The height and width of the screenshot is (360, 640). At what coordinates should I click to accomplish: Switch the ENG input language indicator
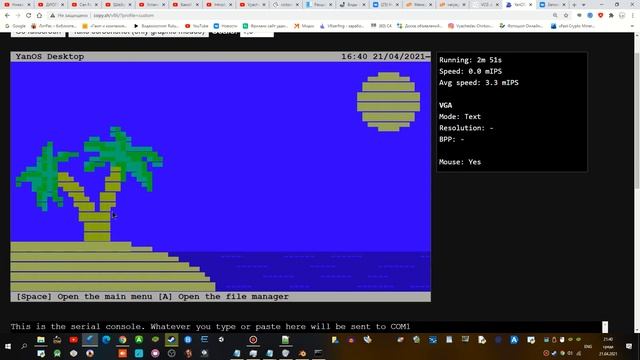point(588,347)
